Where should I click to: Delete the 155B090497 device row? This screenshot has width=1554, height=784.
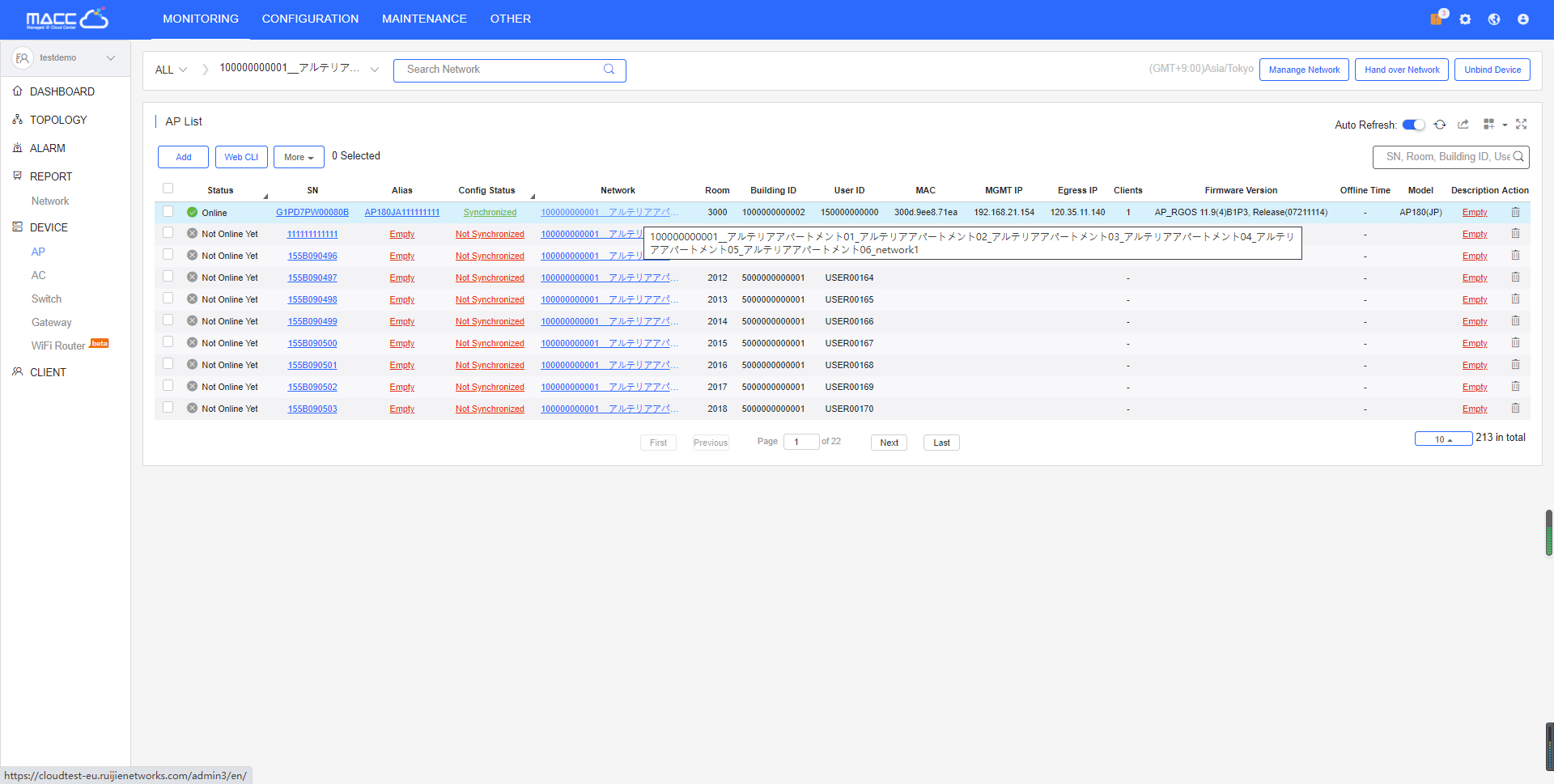pos(1515,278)
